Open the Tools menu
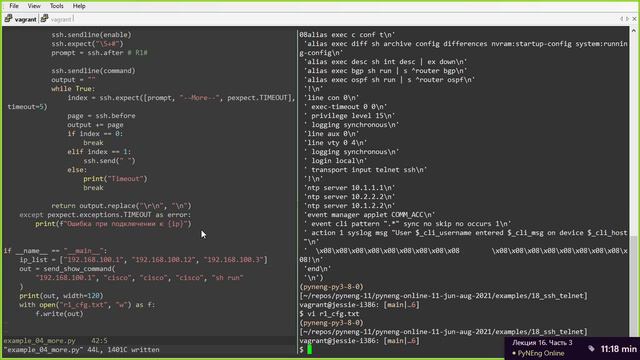 [x=56, y=6]
